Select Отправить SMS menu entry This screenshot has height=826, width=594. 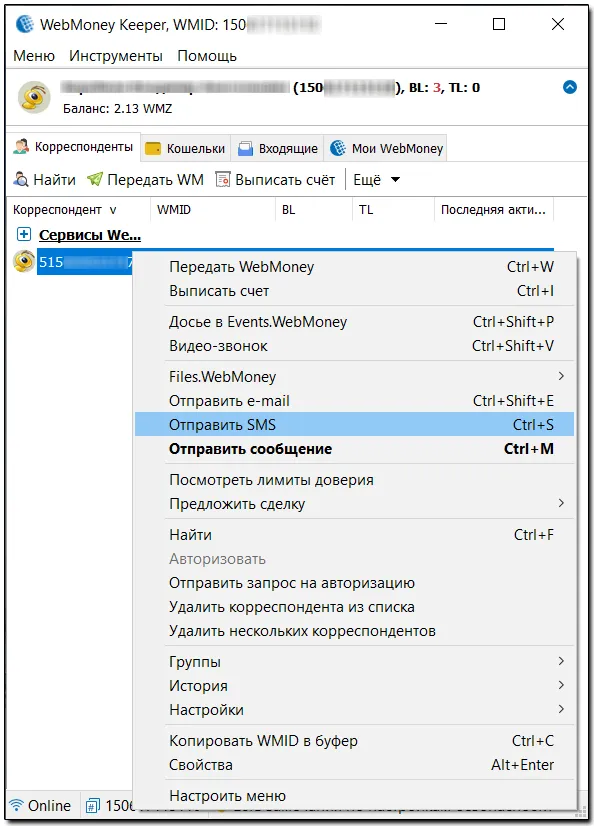click(354, 425)
